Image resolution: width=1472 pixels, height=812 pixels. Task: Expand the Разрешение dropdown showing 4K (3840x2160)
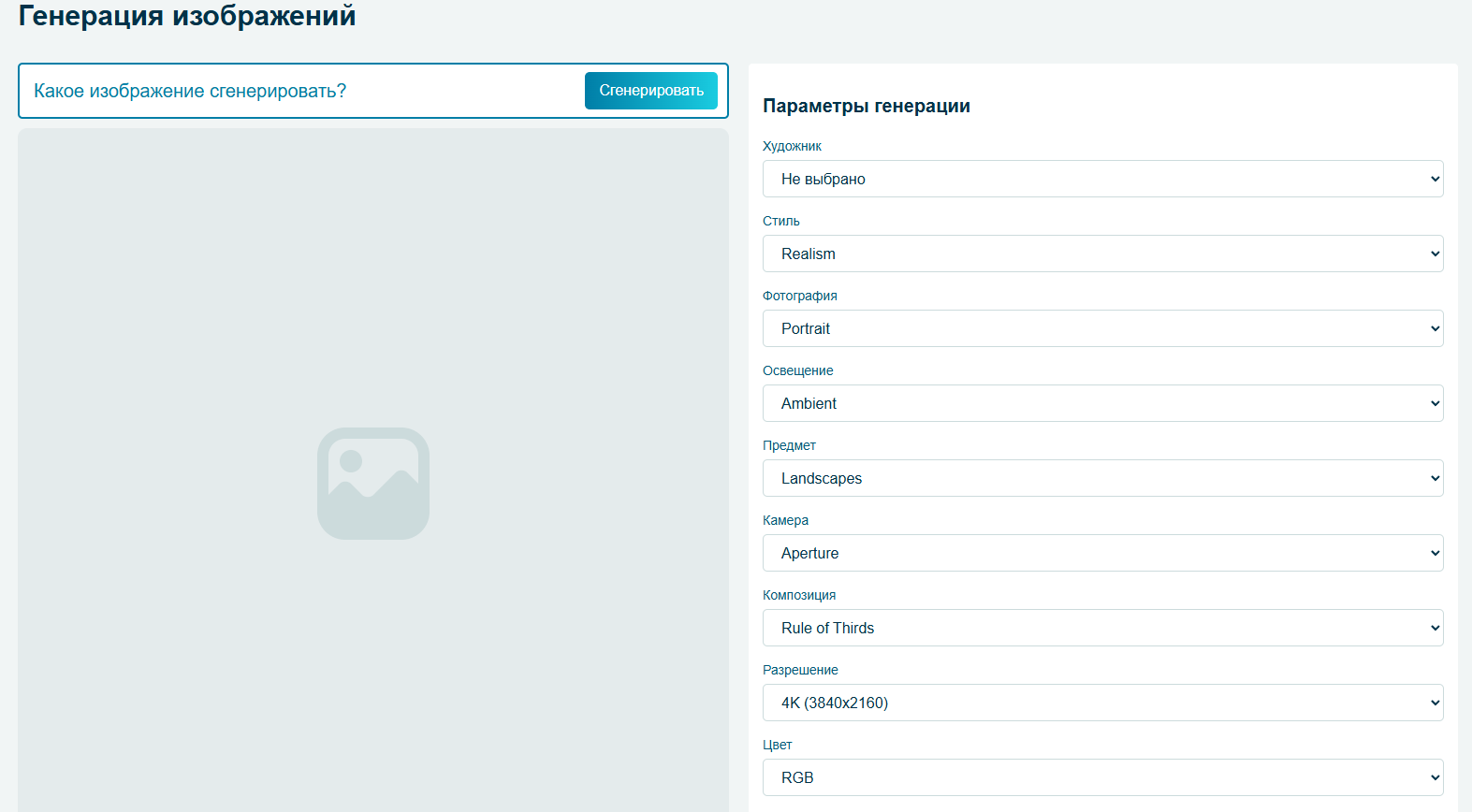tap(1101, 703)
